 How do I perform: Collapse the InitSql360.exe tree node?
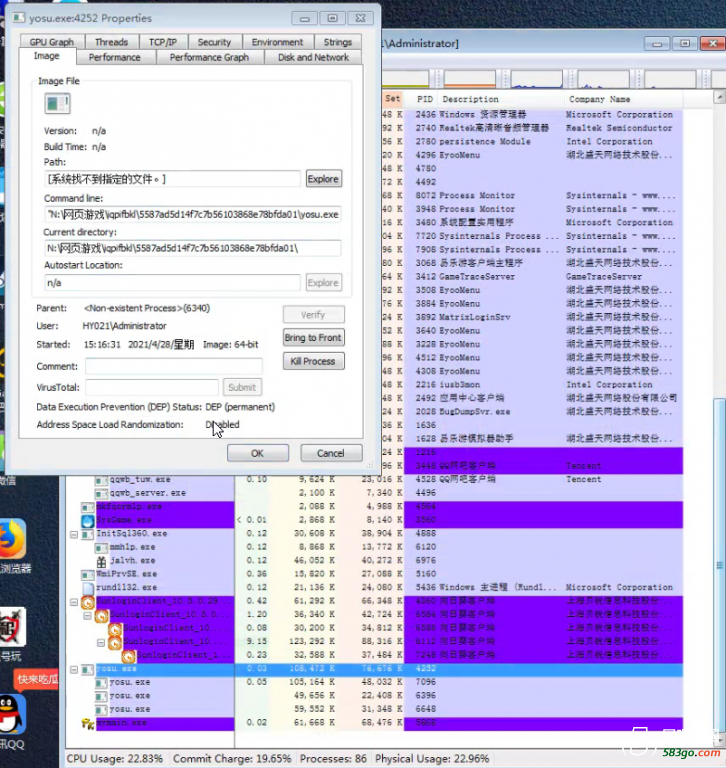(x=74, y=534)
